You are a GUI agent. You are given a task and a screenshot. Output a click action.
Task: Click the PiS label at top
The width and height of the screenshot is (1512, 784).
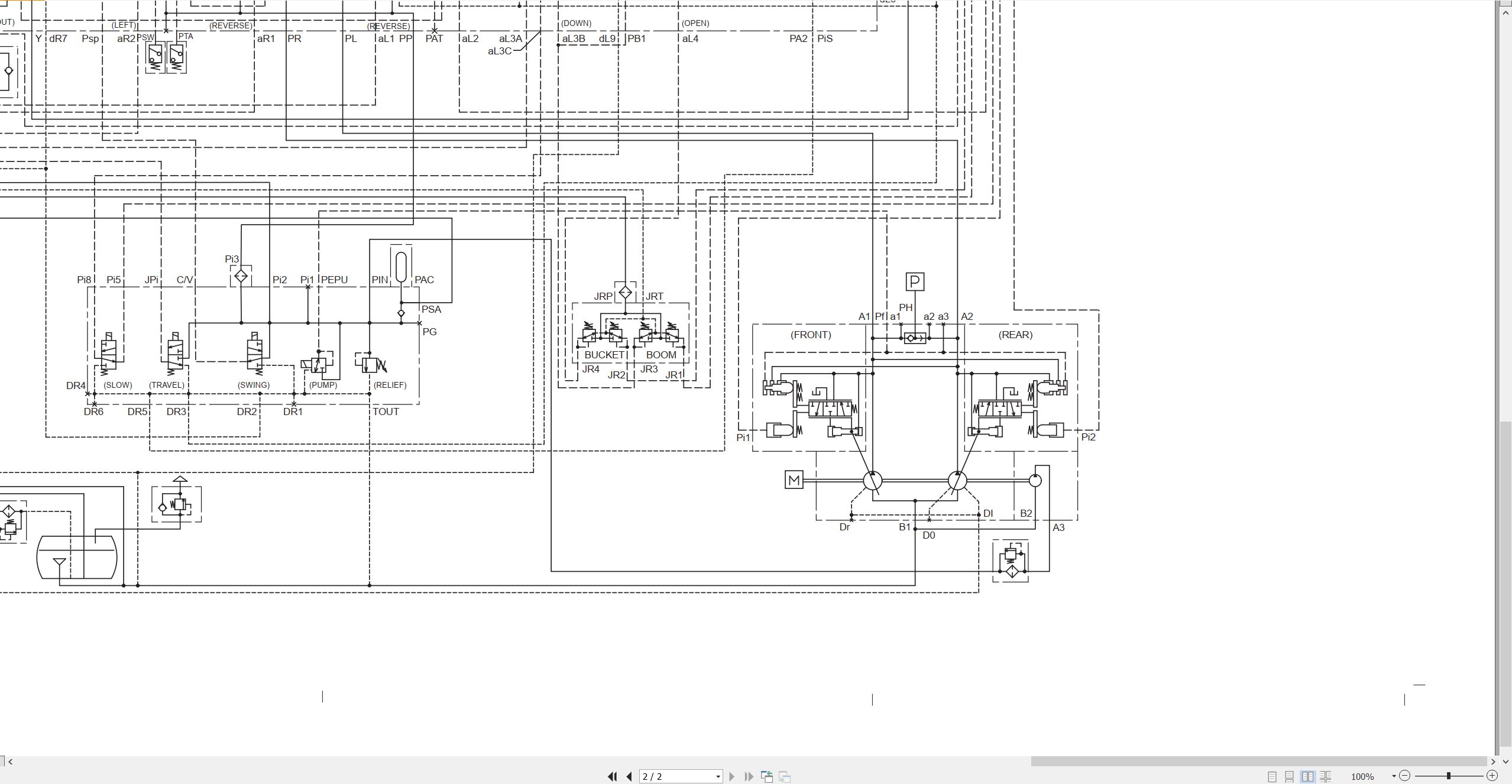825,38
